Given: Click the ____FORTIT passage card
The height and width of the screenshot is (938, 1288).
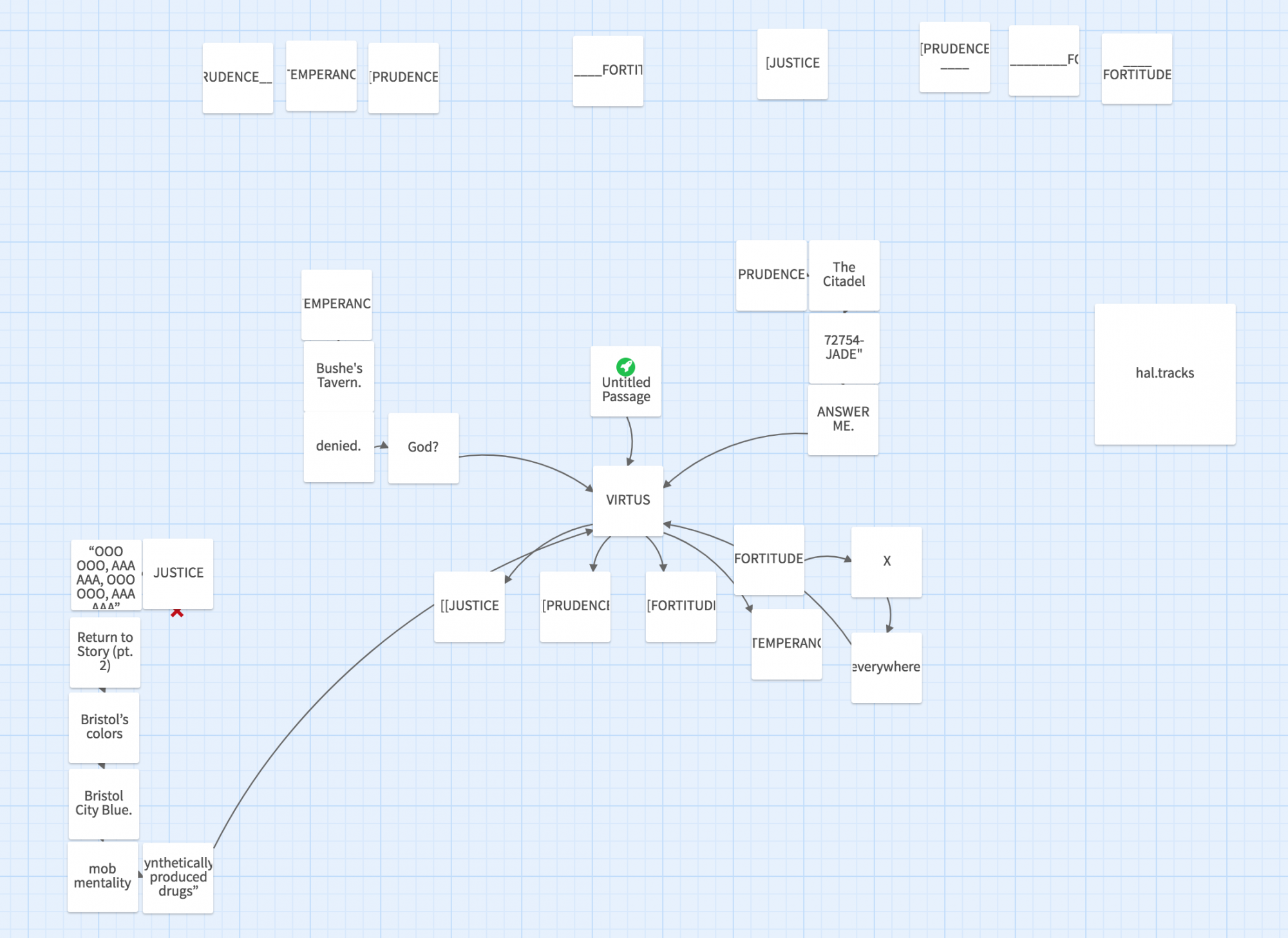Looking at the screenshot, I should (608, 71).
